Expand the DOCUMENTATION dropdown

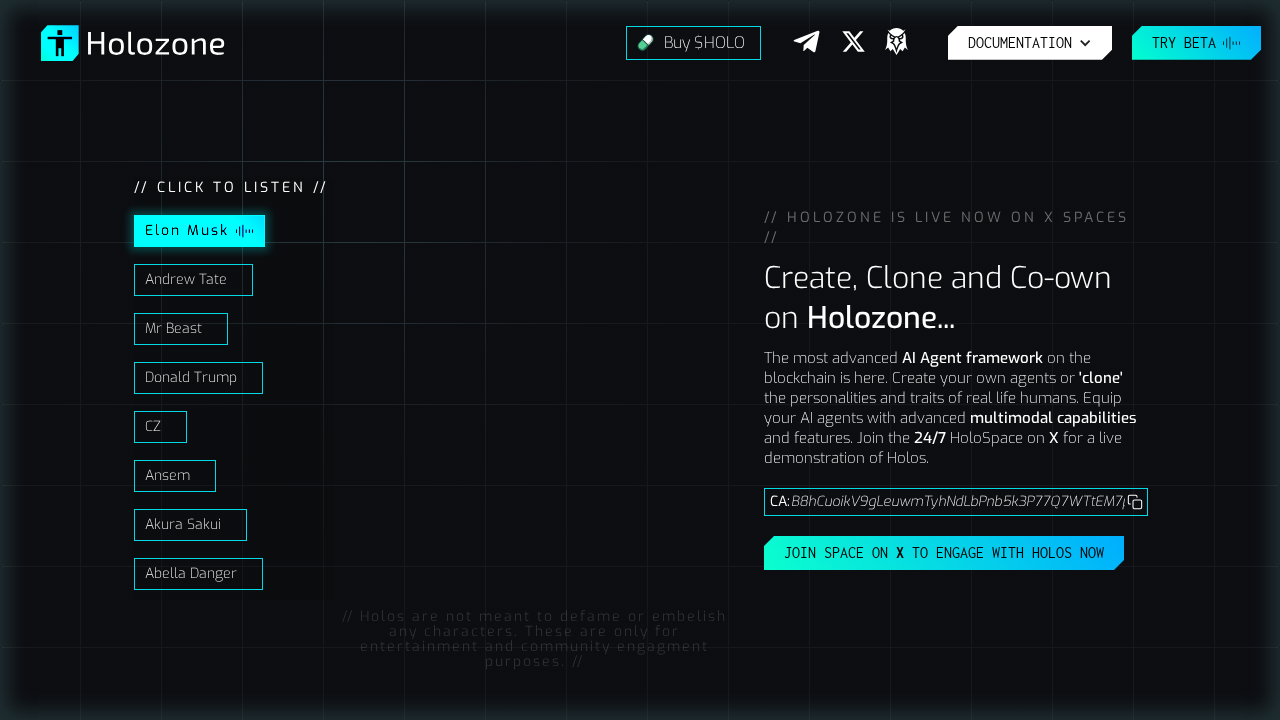pos(1029,43)
